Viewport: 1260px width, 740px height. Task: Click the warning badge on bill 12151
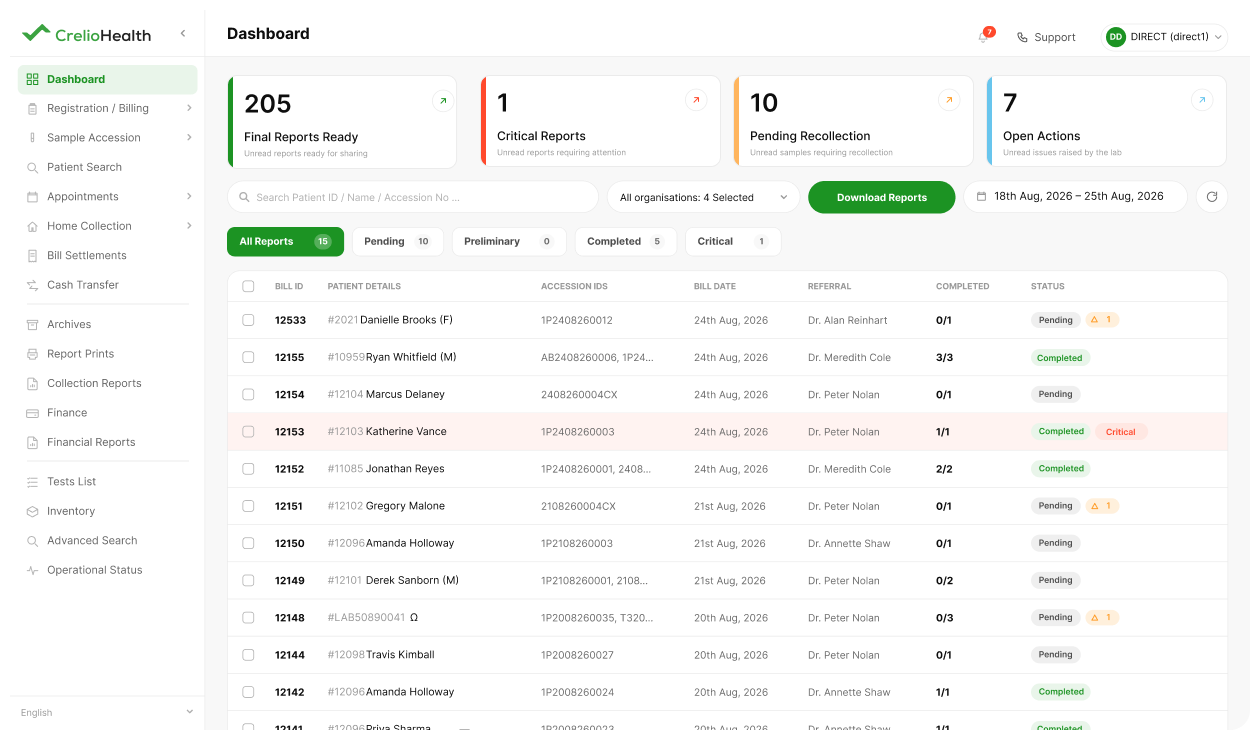(1102, 506)
